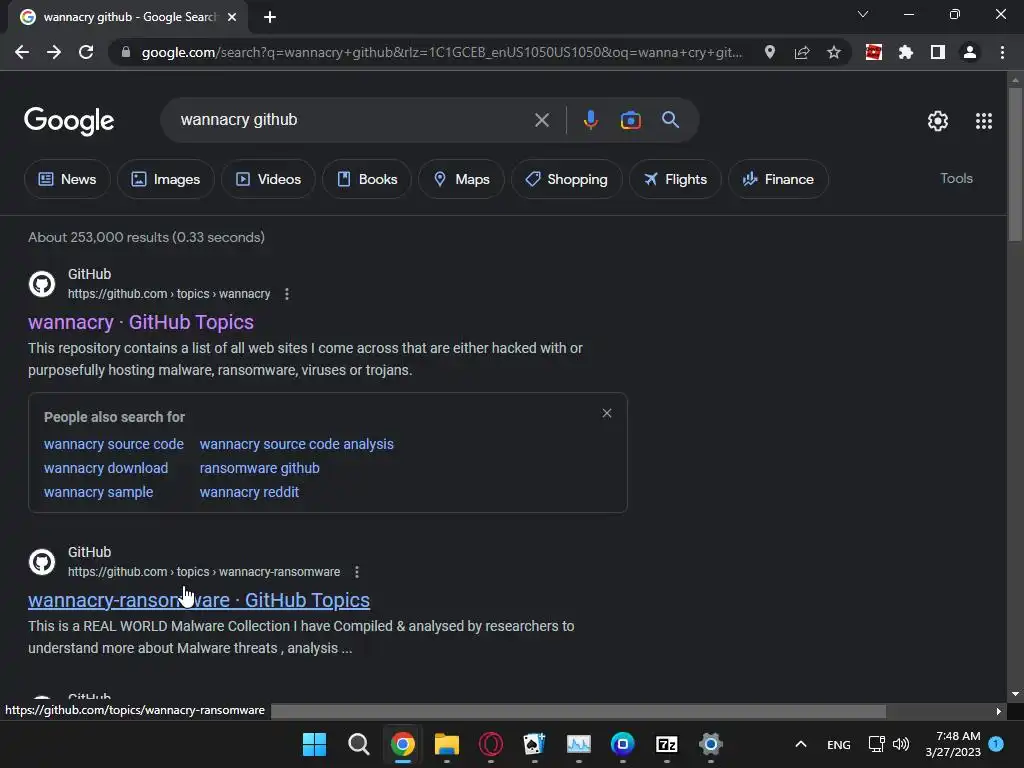The image size is (1024, 768).
Task: Open the Solitaire cards app from taskbar
Action: click(534, 744)
